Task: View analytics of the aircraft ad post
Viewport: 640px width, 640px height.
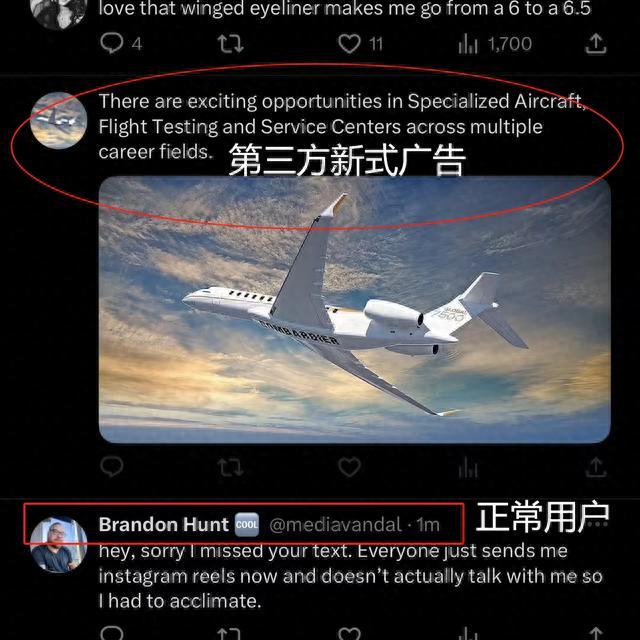Action: point(468,467)
